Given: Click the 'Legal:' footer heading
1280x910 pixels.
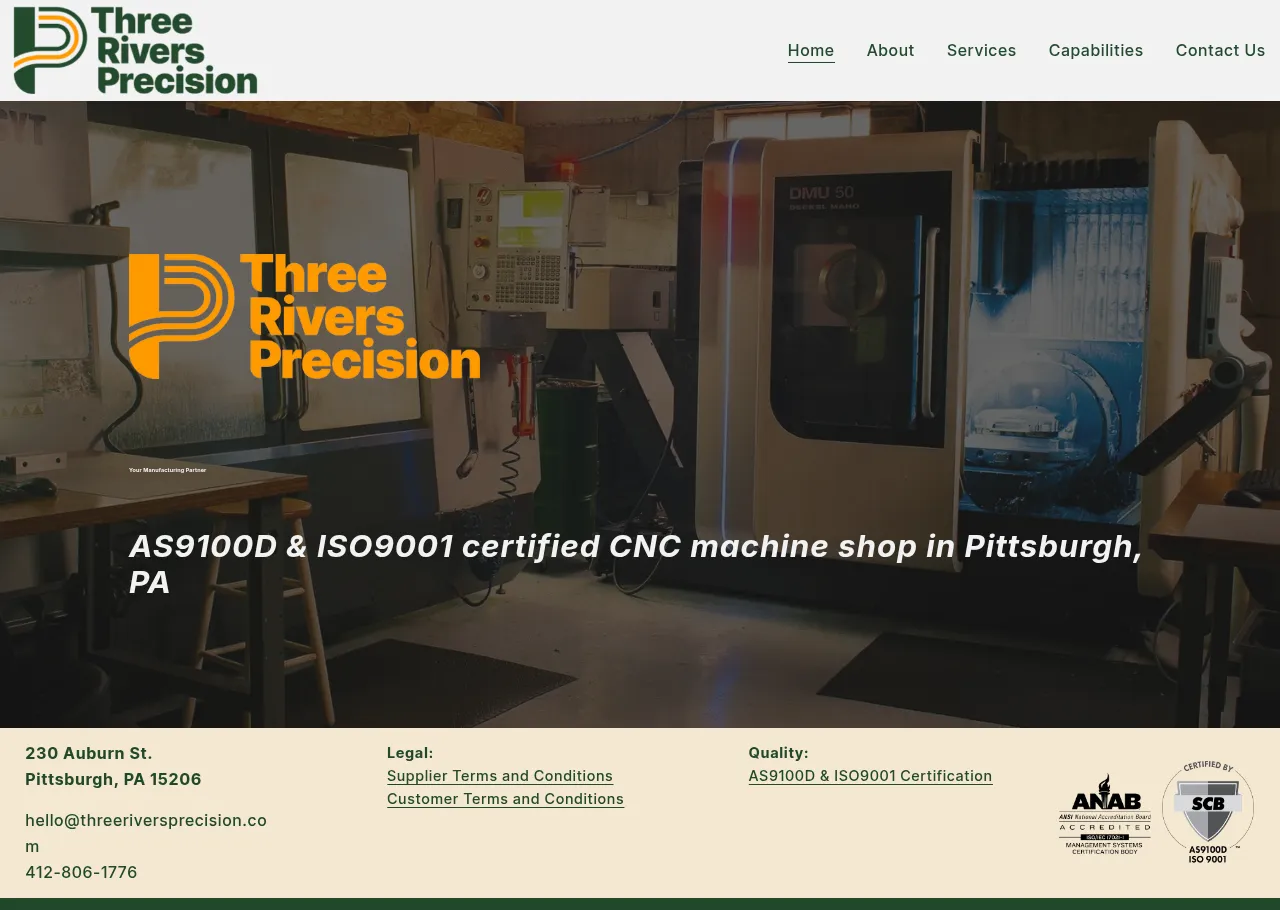Looking at the screenshot, I should pyautogui.click(x=410, y=753).
